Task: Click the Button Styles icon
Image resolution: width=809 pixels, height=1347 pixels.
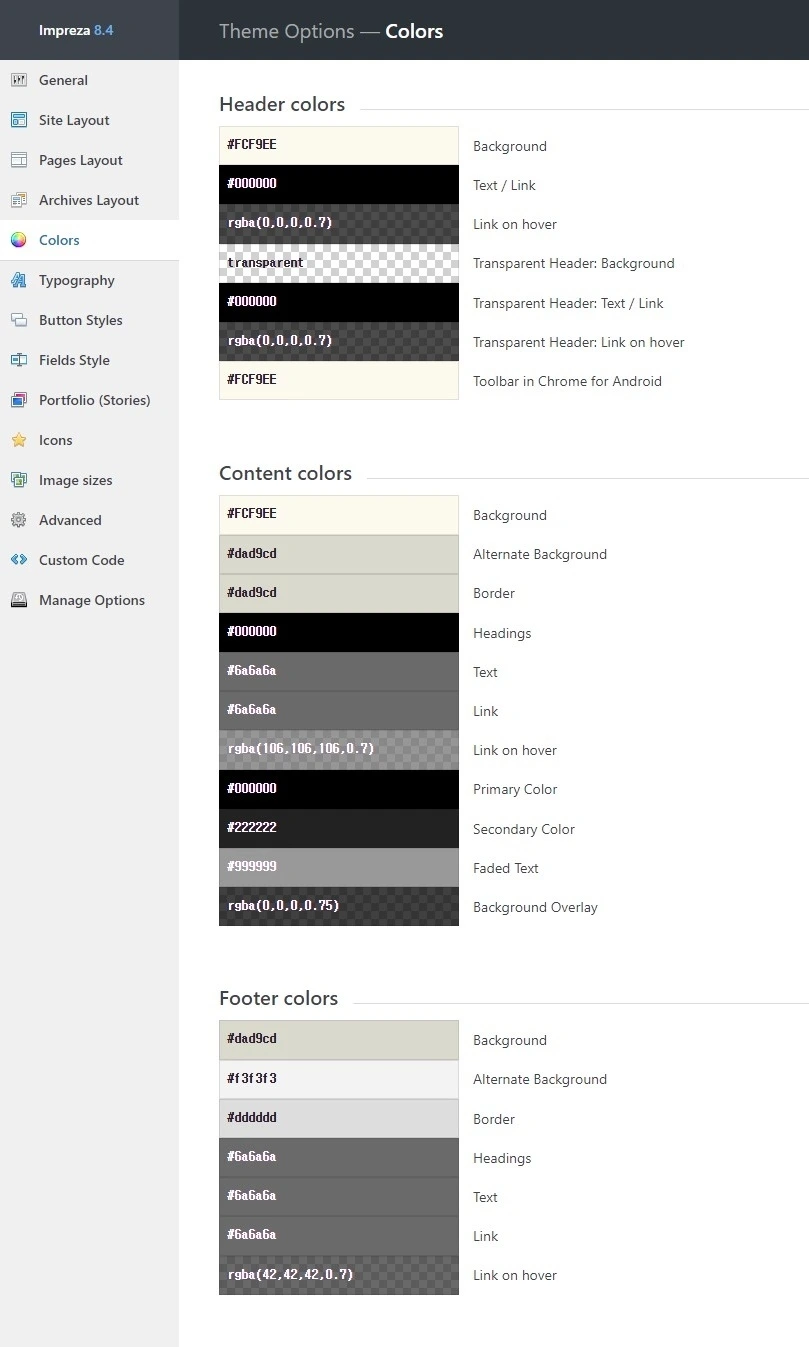Action: pos(19,320)
